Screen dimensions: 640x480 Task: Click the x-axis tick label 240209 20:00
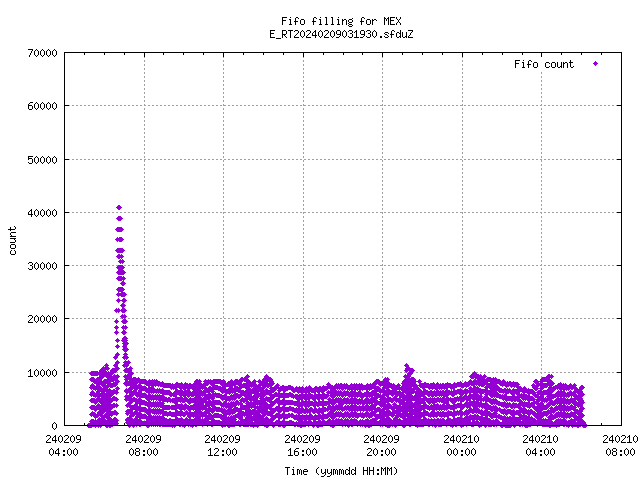pyautogui.click(x=382, y=446)
